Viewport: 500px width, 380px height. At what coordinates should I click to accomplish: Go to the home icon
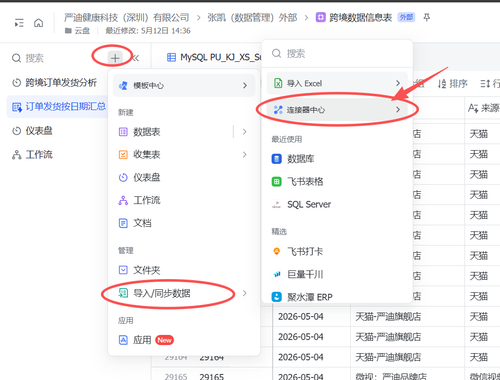[39, 23]
